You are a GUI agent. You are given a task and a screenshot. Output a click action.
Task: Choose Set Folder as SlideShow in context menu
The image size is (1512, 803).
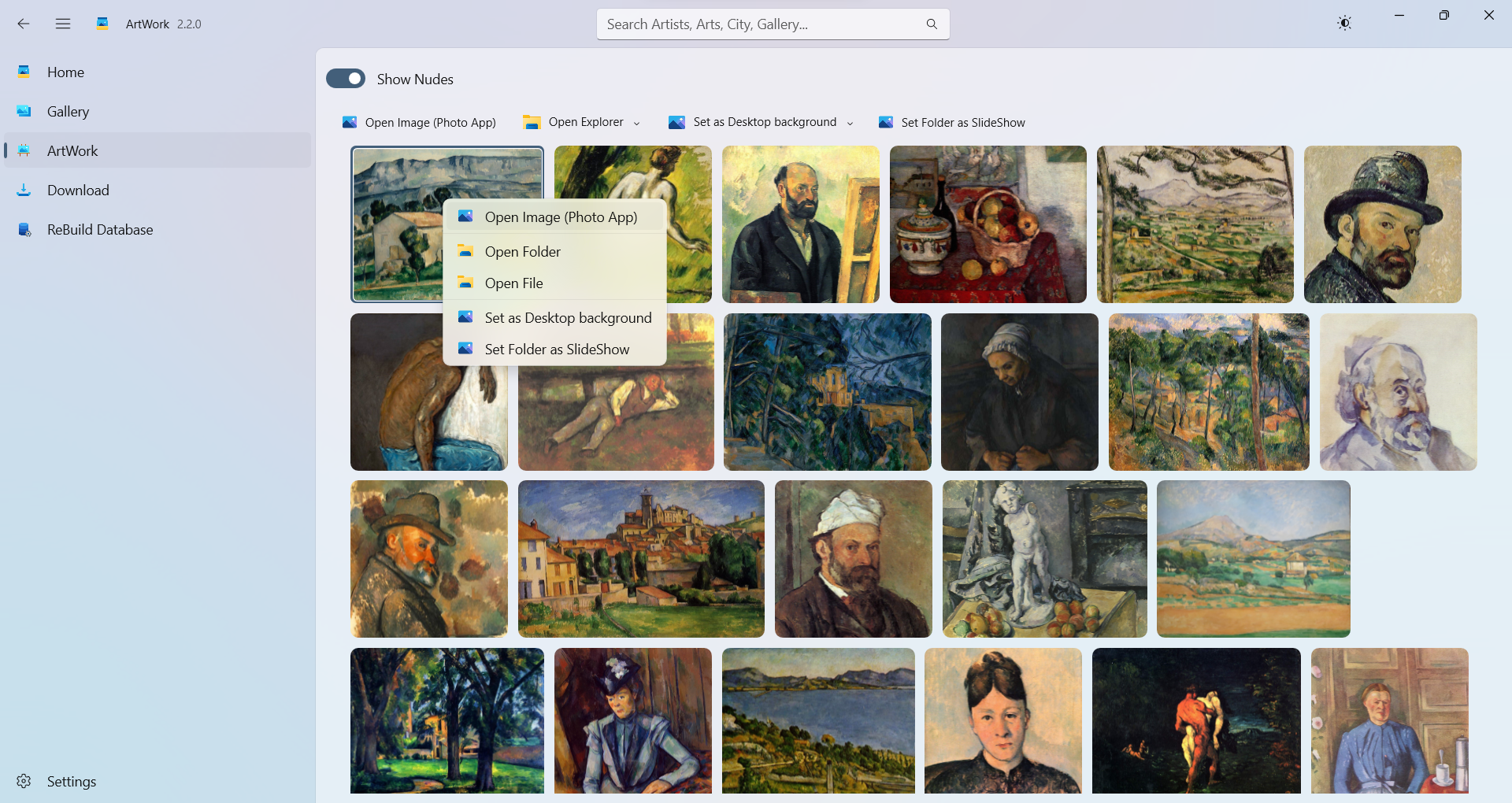click(x=555, y=349)
